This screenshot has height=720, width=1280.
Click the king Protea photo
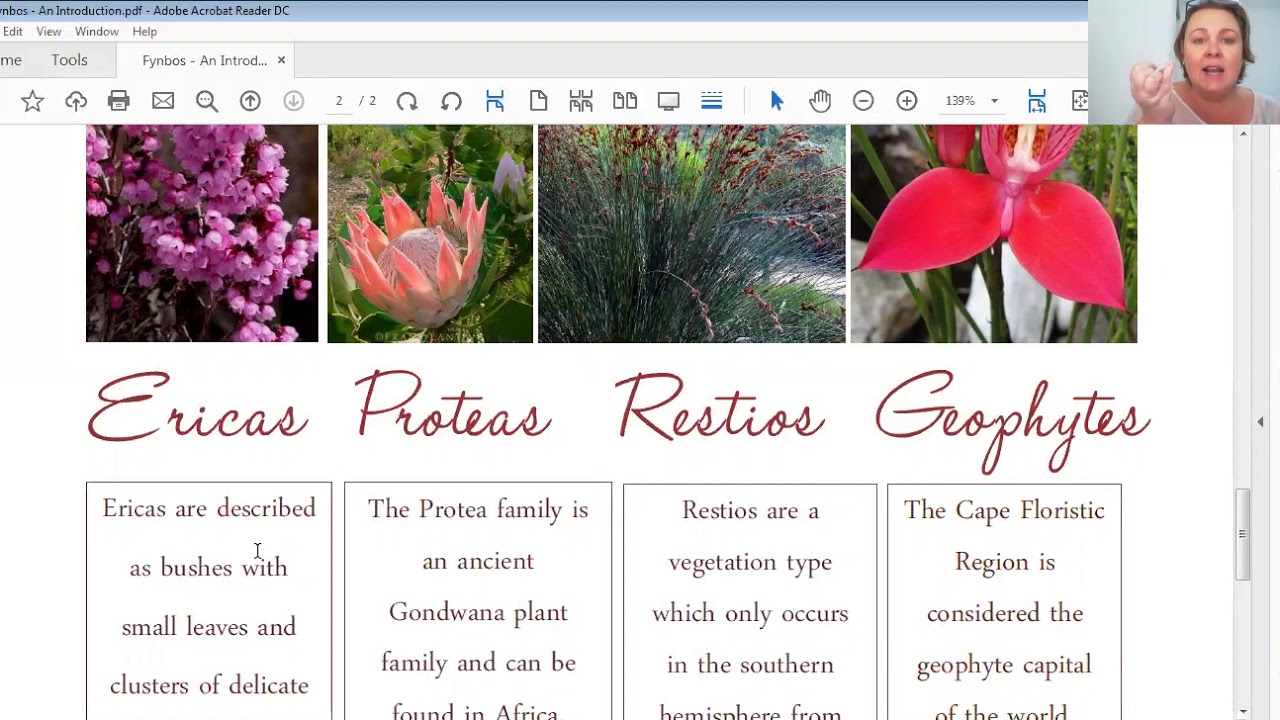(x=430, y=233)
